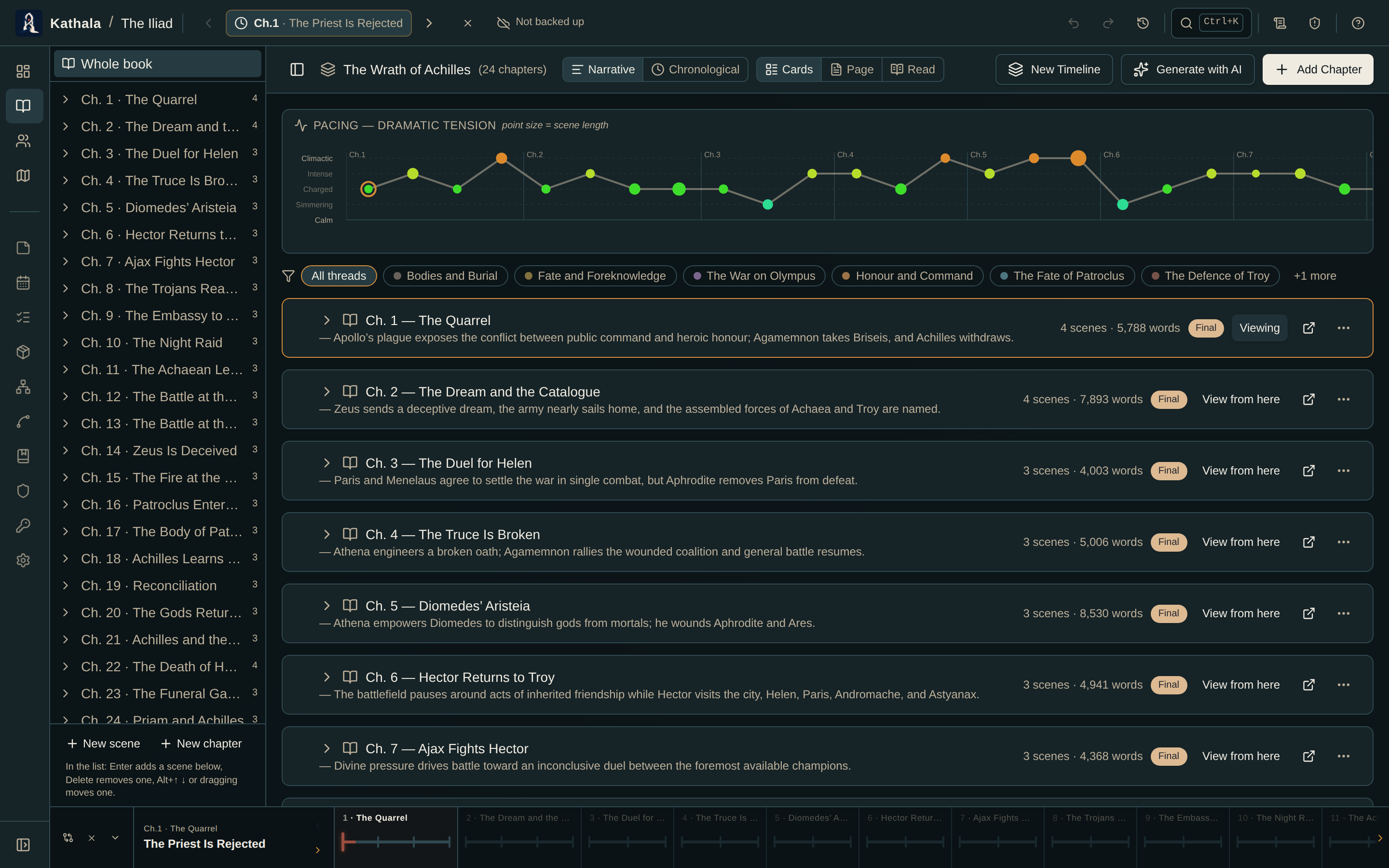Open more options for Ch. 5 card
The image size is (1389, 868).
(x=1344, y=613)
